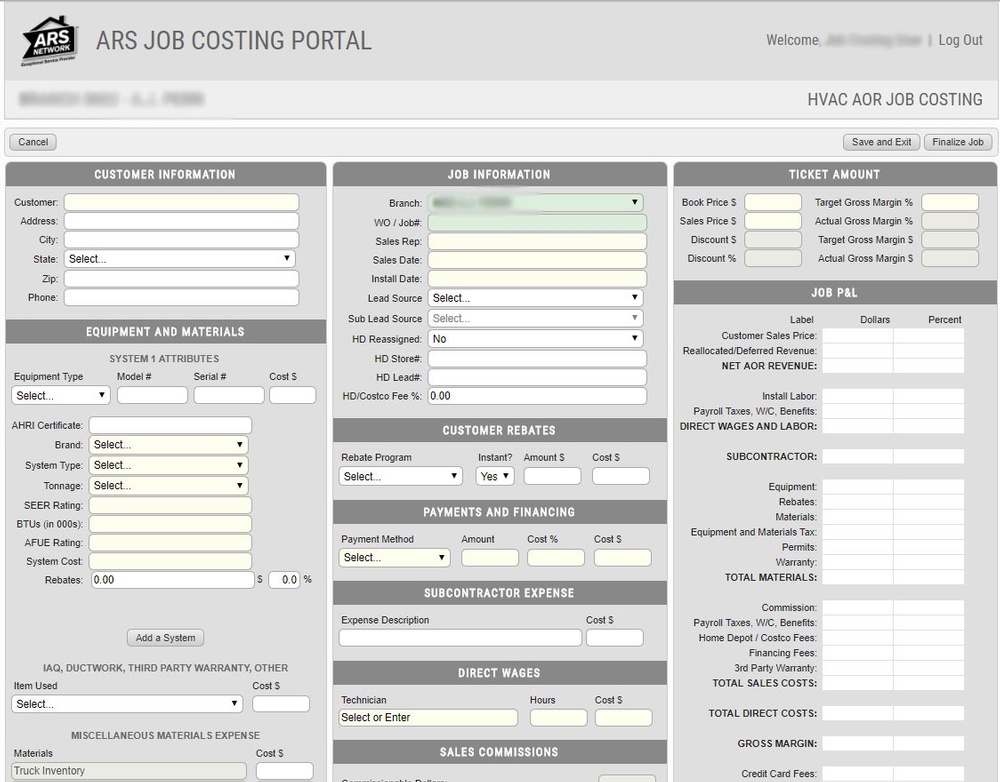1000x782 pixels.
Task: Click the HD Lead# field
Action: point(537,378)
